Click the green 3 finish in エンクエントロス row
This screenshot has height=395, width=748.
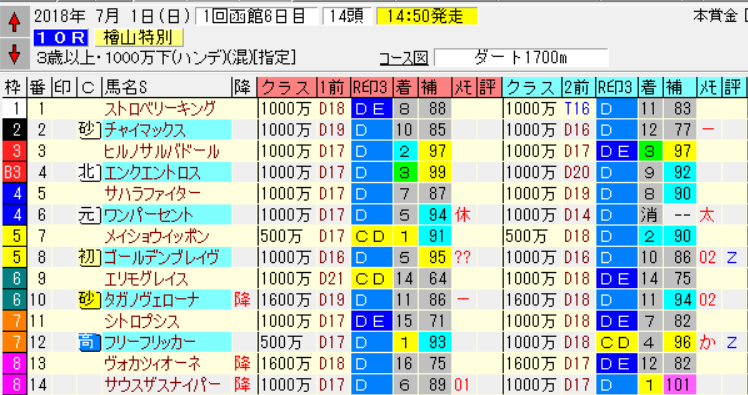click(x=405, y=172)
